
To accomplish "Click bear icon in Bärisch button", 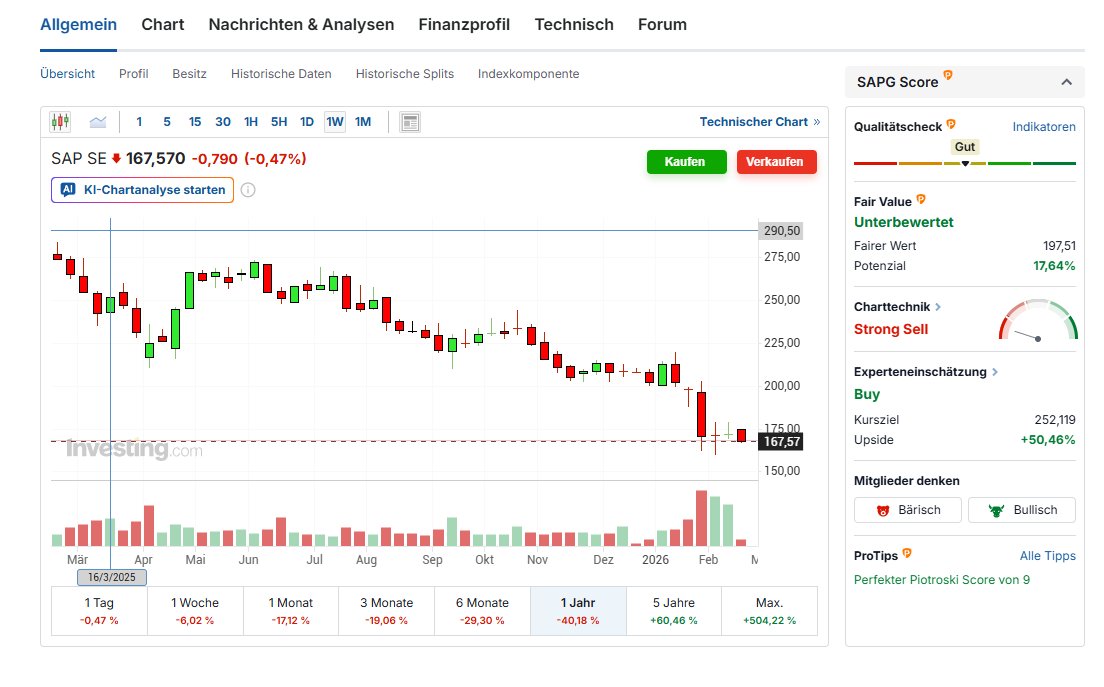I will pyautogui.click(x=883, y=510).
